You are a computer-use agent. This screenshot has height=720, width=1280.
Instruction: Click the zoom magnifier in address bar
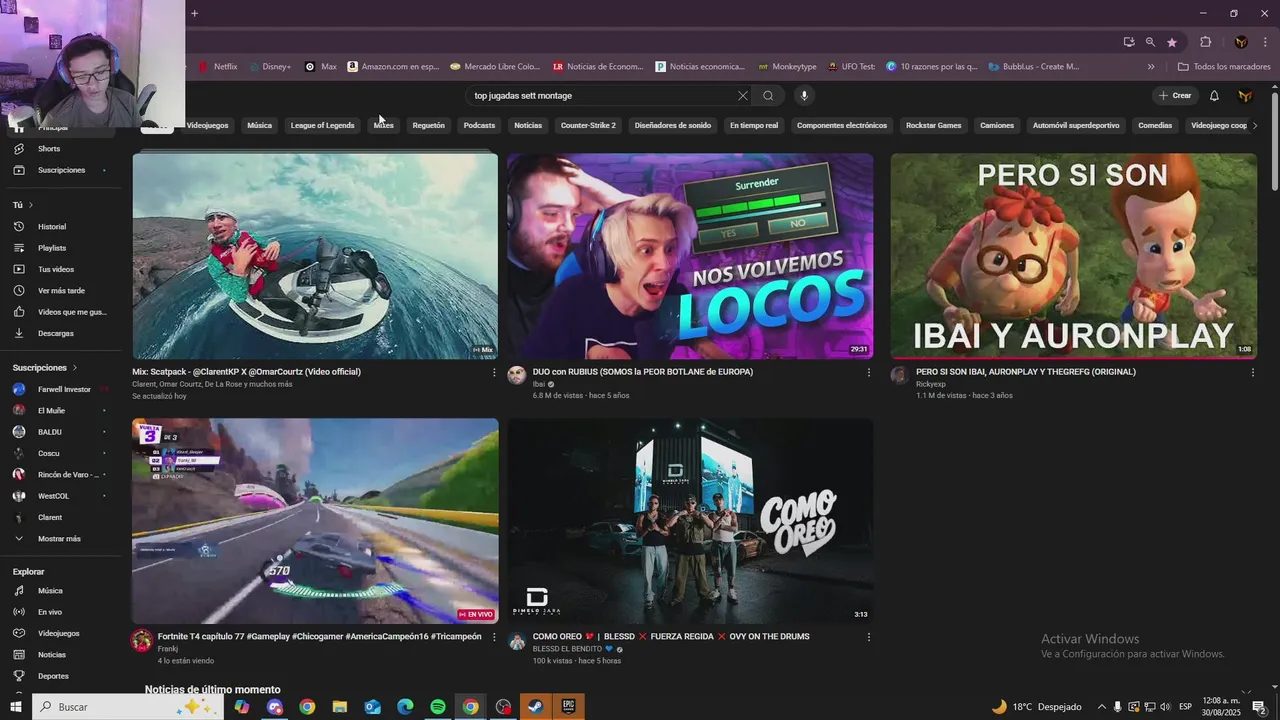(x=1150, y=42)
